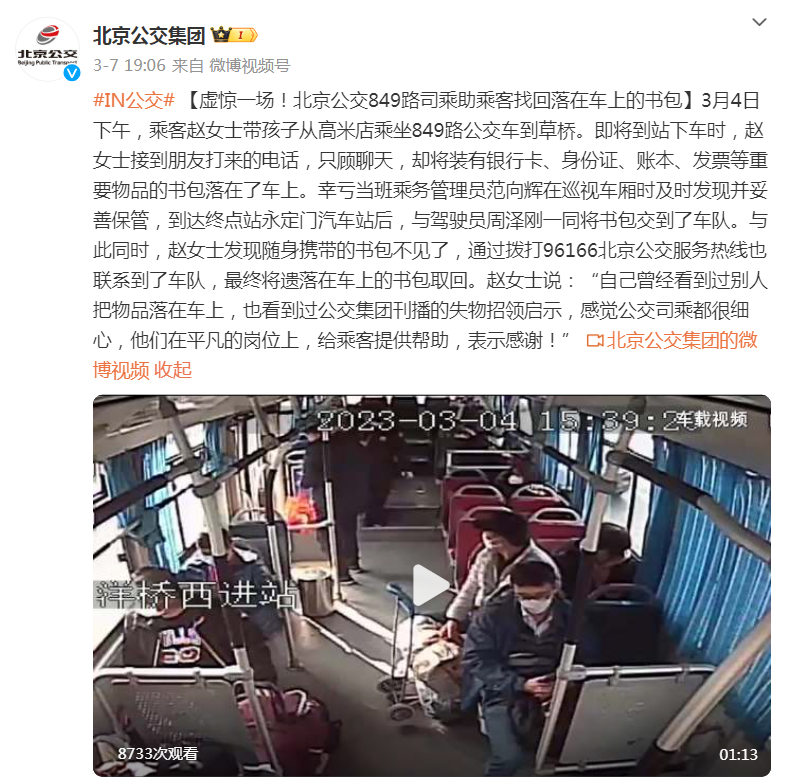Click the 01:13 video duration label
Image resolution: width=787 pixels, height=782 pixels.
pos(738,754)
